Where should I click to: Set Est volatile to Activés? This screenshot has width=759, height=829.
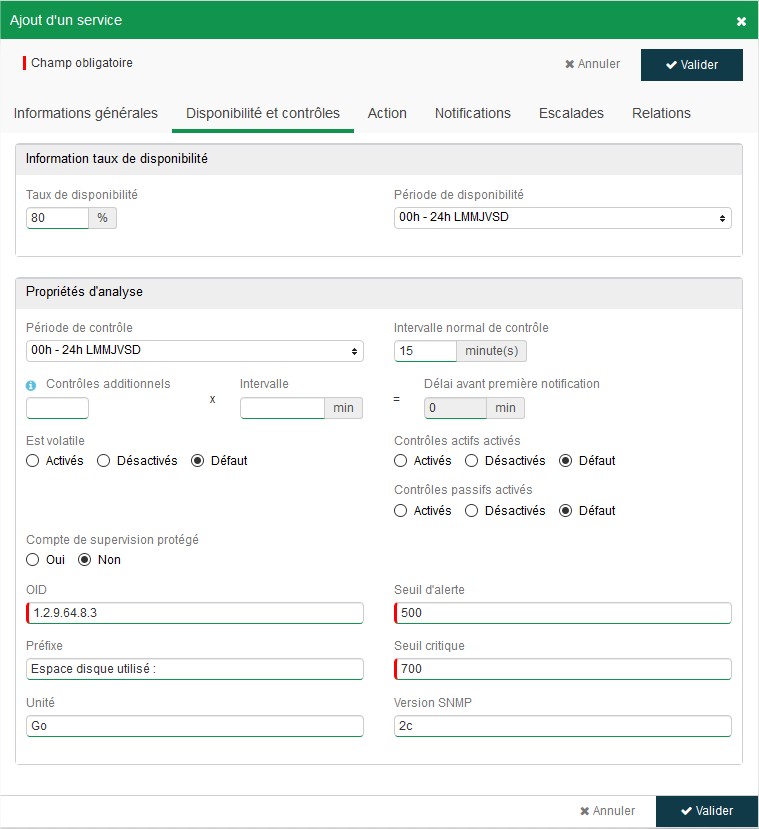pyautogui.click(x=33, y=461)
